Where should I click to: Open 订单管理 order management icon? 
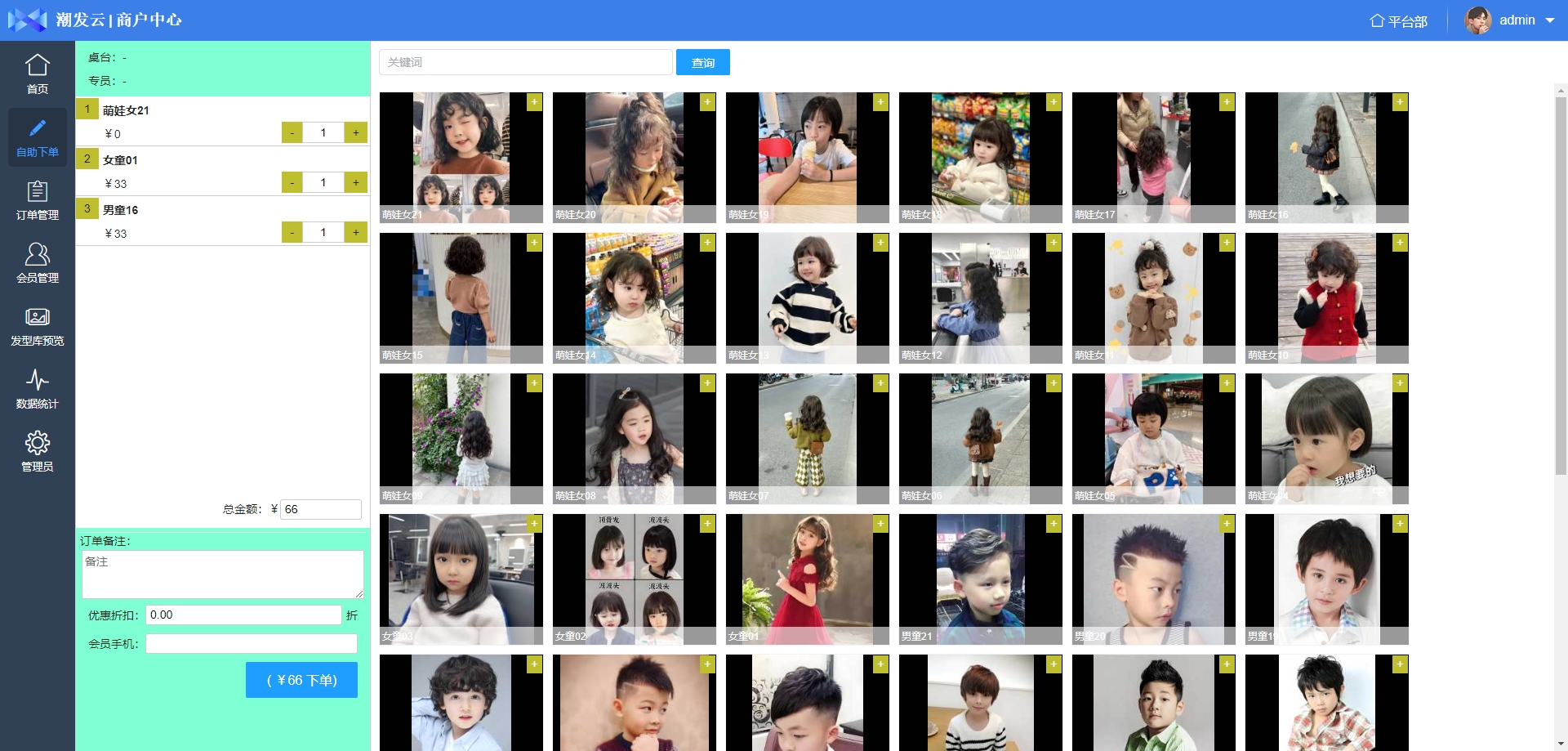[x=38, y=191]
